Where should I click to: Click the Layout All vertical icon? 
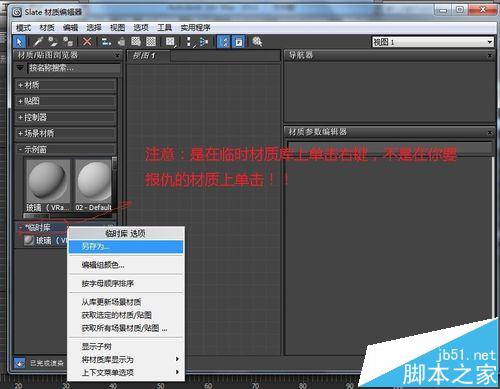(189, 42)
